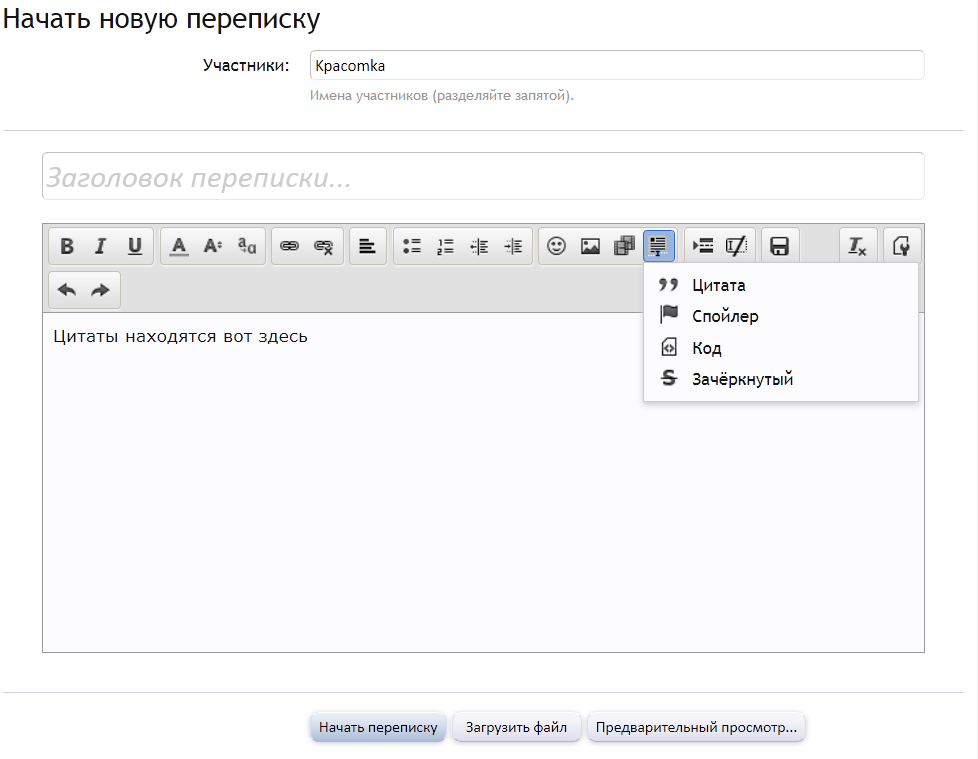
Task: Open the font size dropdown
Action: (x=213, y=246)
